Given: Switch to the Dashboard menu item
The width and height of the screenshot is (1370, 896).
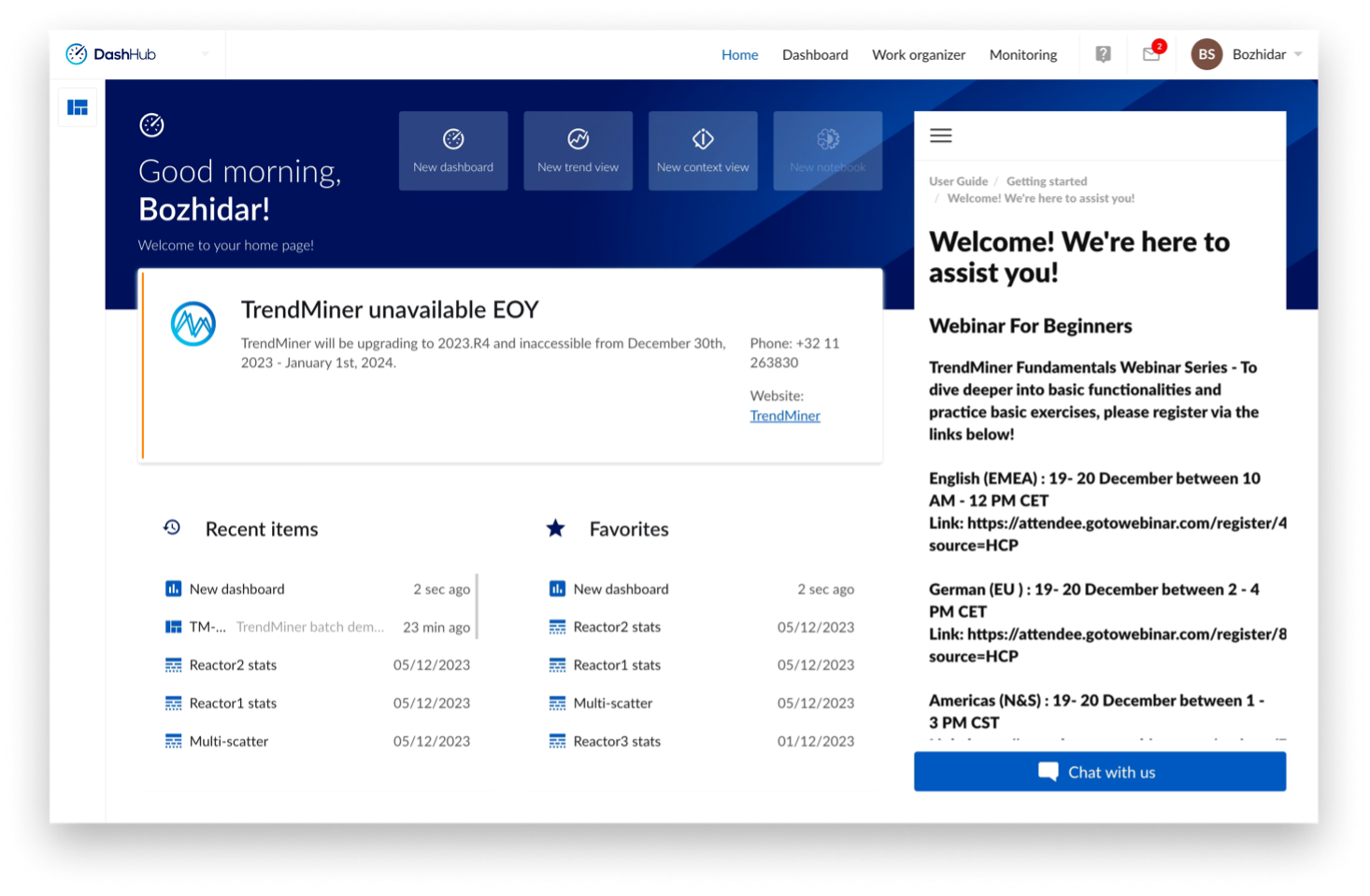Looking at the screenshot, I should pyautogui.click(x=815, y=55).
